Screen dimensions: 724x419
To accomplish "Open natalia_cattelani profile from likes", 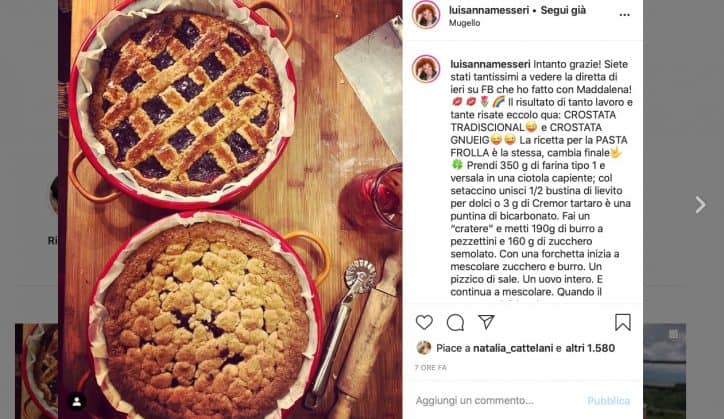I will pyautogui.click(x=513, y=348).
